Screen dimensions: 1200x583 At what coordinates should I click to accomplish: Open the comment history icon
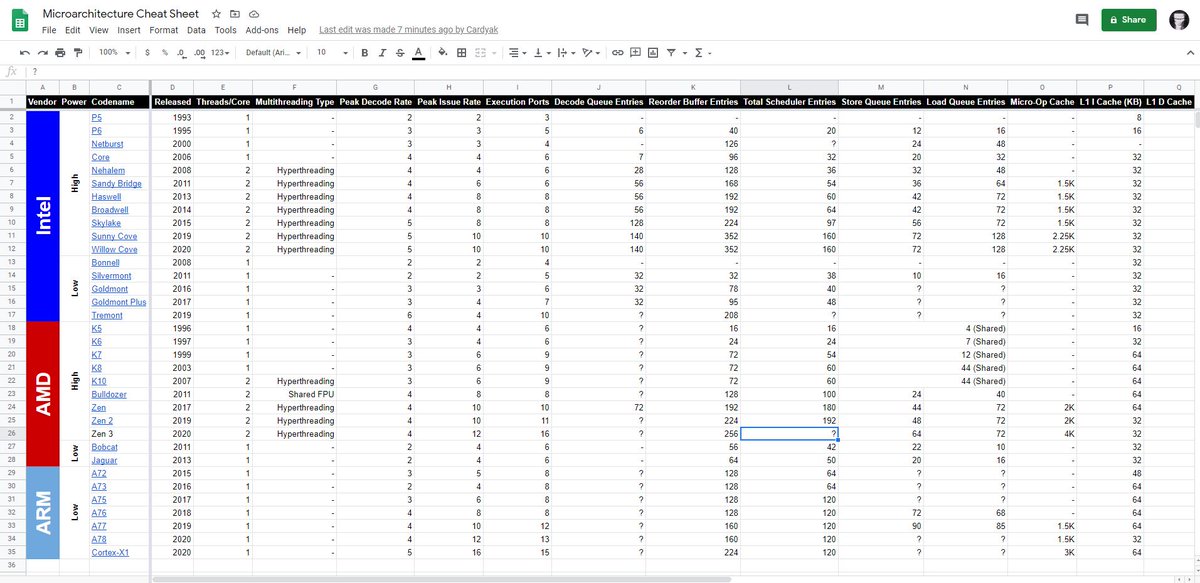click(1081, 20)
